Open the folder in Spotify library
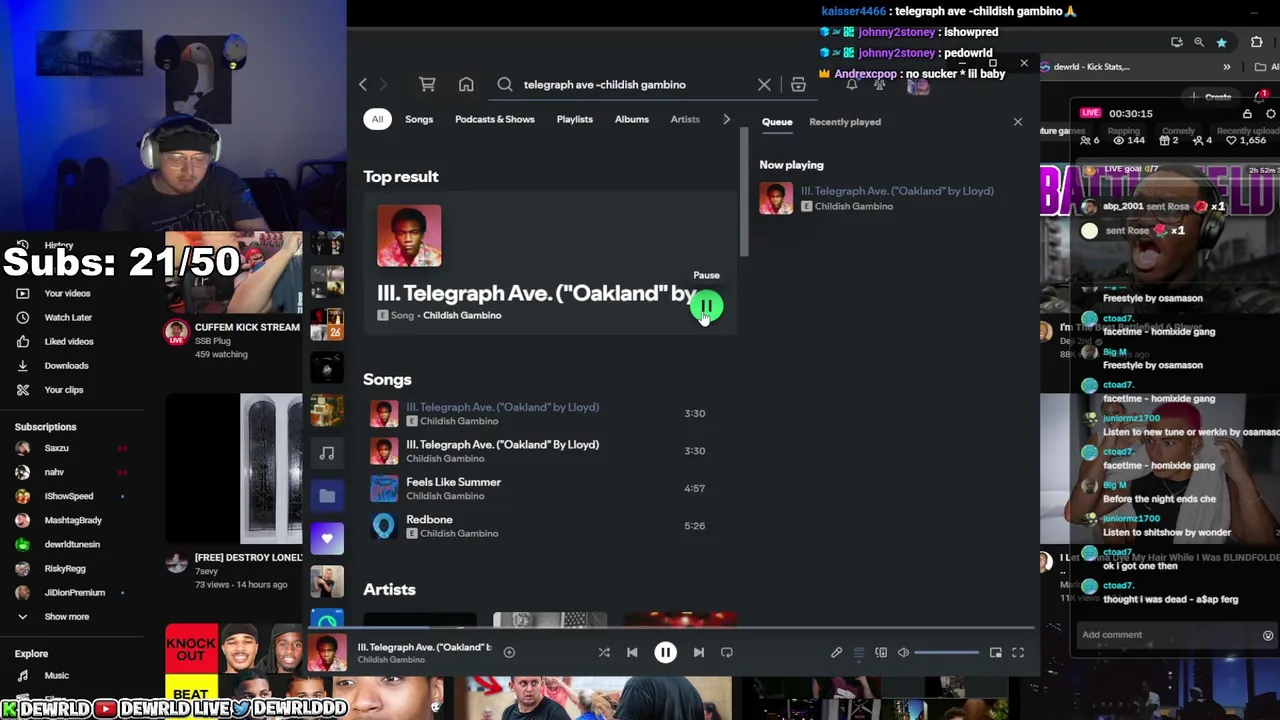 [x=327, y=496]
